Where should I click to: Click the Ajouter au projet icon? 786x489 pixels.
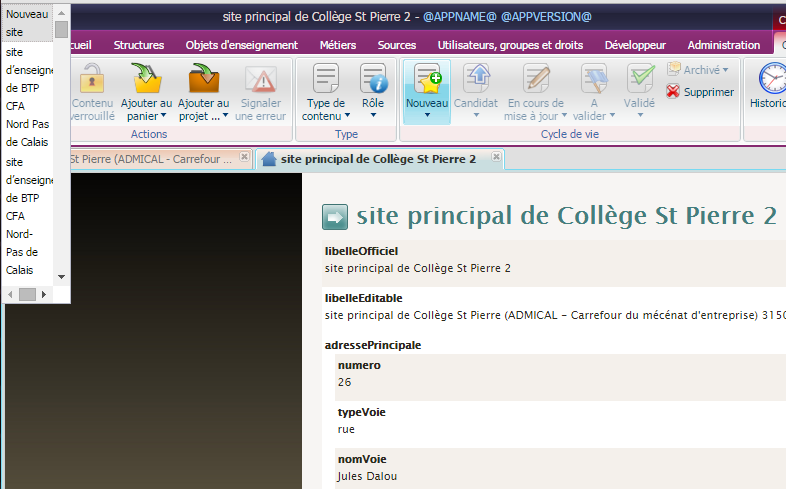(x=203, y=78)
